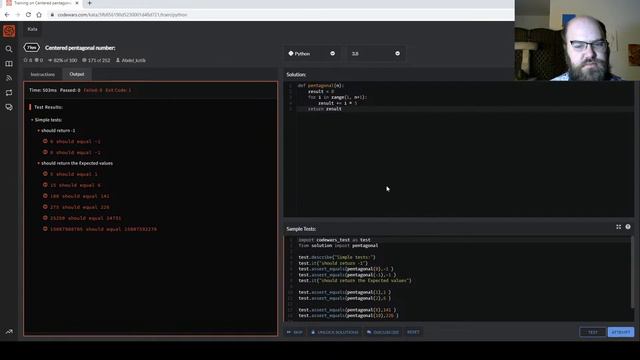Reload the page with the refresh icon
Image resolution: width=640 pixels, height=360 pixels.
tap(28, 15)
